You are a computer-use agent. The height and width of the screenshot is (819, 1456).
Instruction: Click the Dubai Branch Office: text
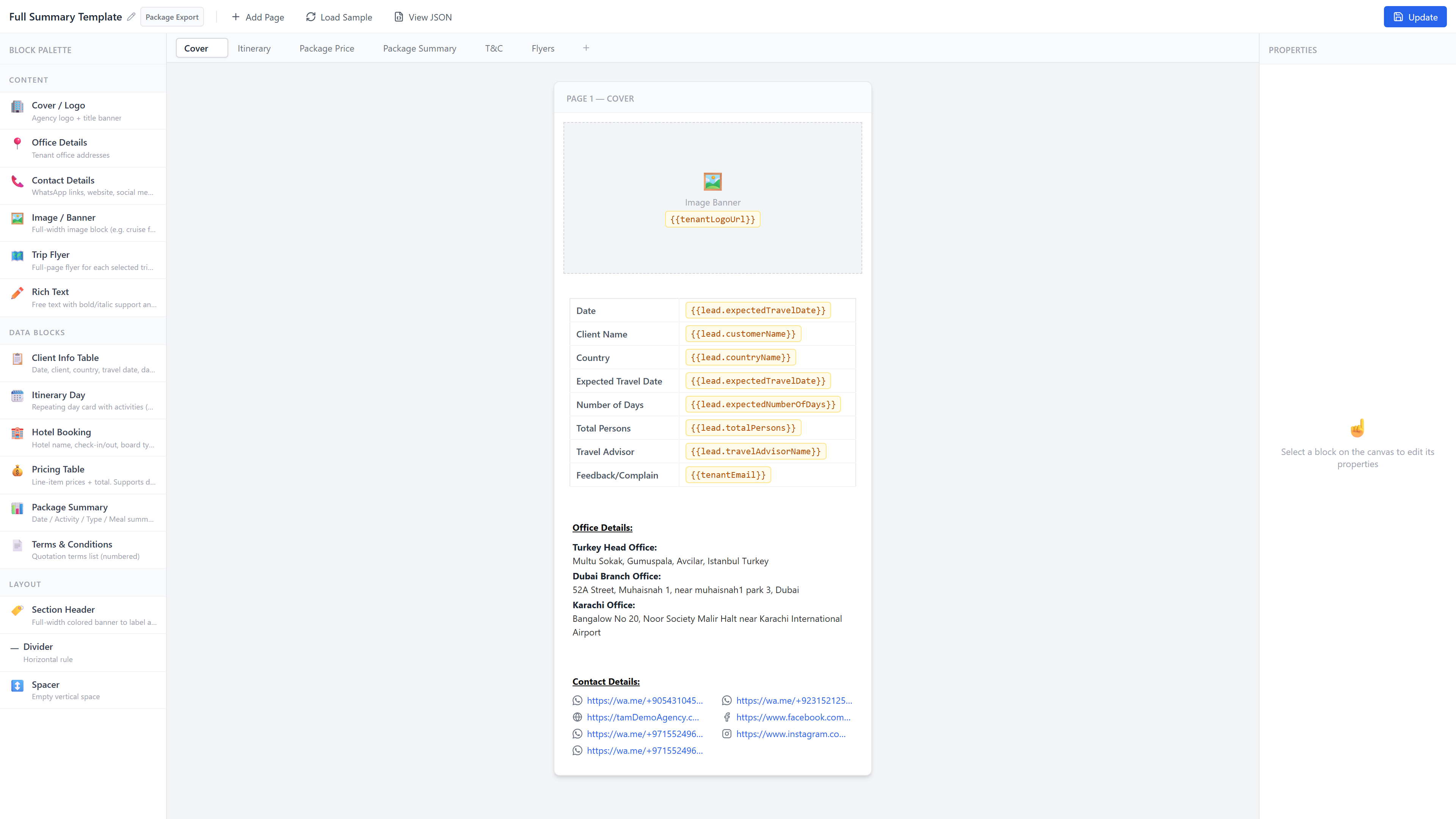tap(616, 576)
